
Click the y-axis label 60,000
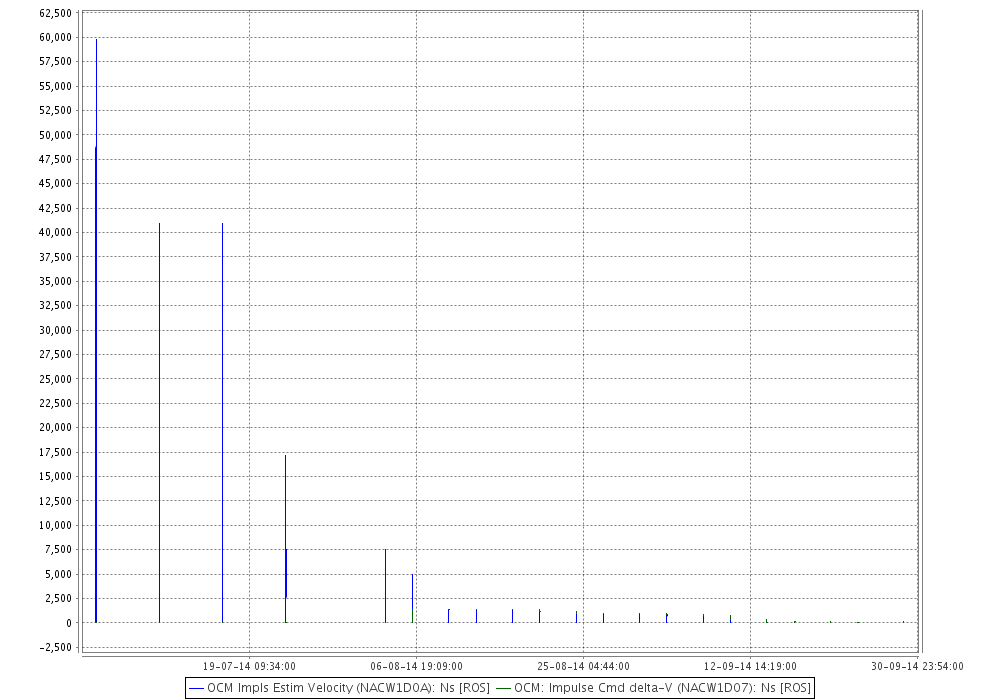[x=55, y=37]
